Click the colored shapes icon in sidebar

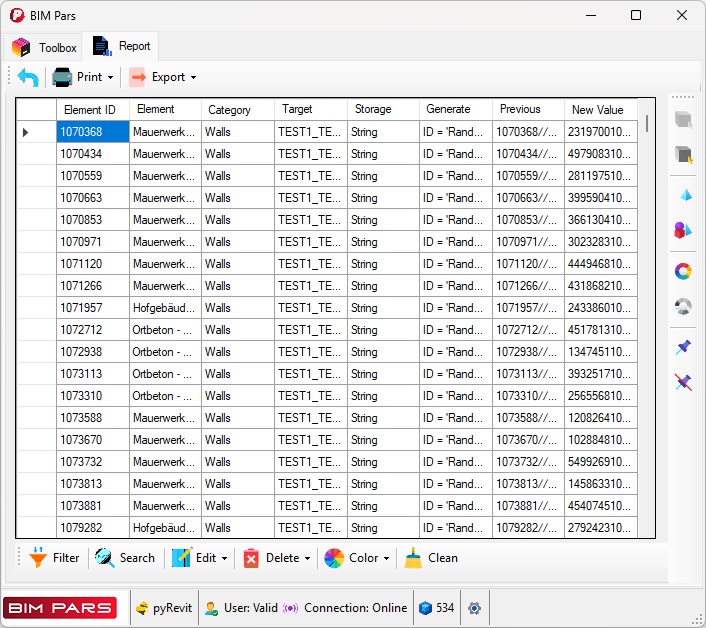pyautogui.click(x=683, y=230)
